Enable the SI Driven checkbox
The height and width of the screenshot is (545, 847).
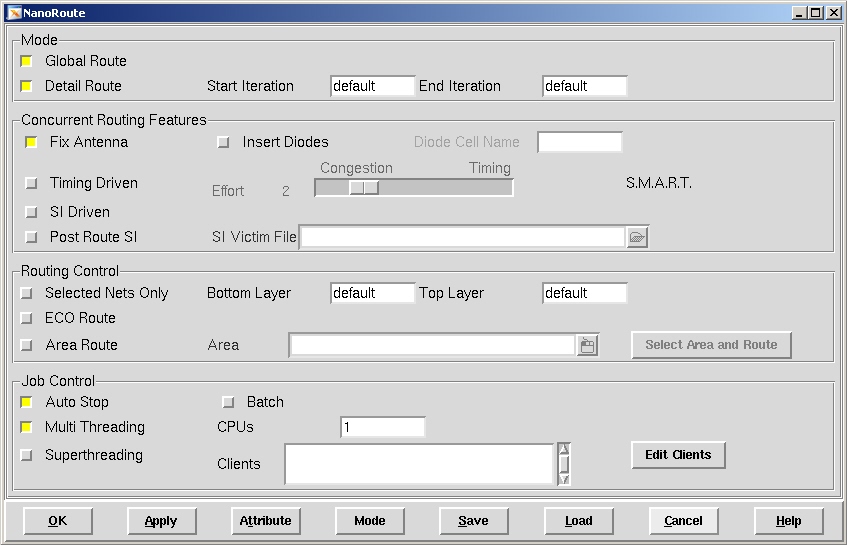click(31, 212)
